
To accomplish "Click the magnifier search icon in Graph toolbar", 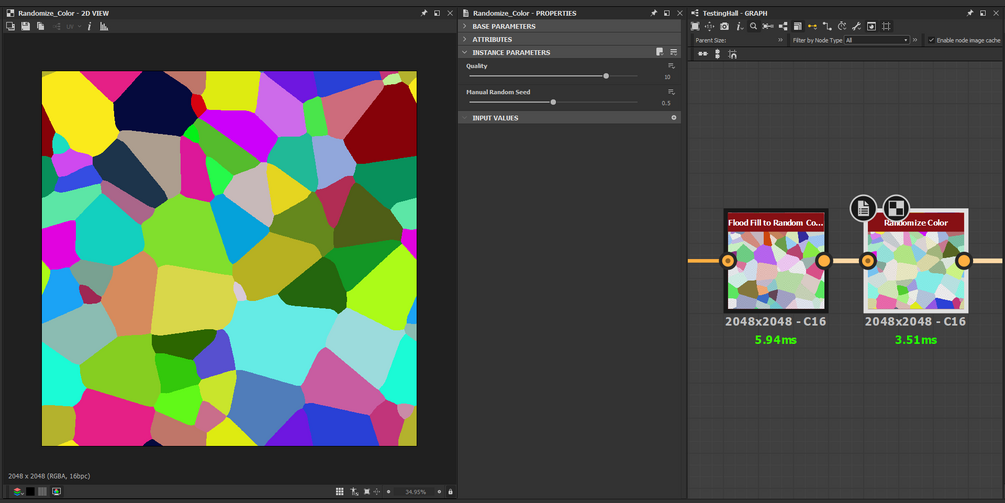I will pos(753,26).
